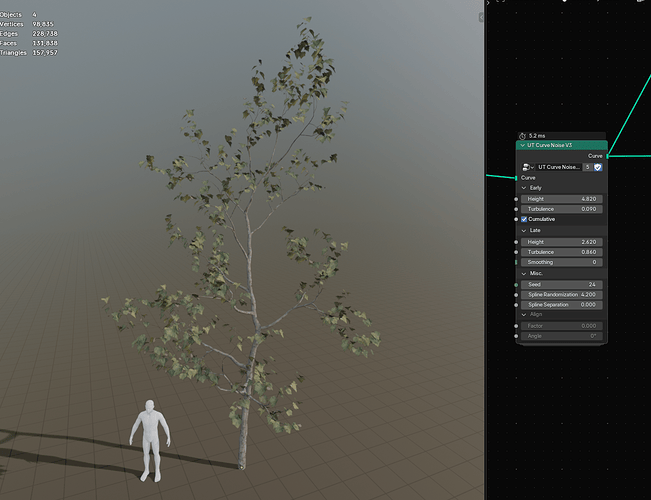
Task: Adjust the Early Turbulence value 0.090
Action: coord(561,209)
